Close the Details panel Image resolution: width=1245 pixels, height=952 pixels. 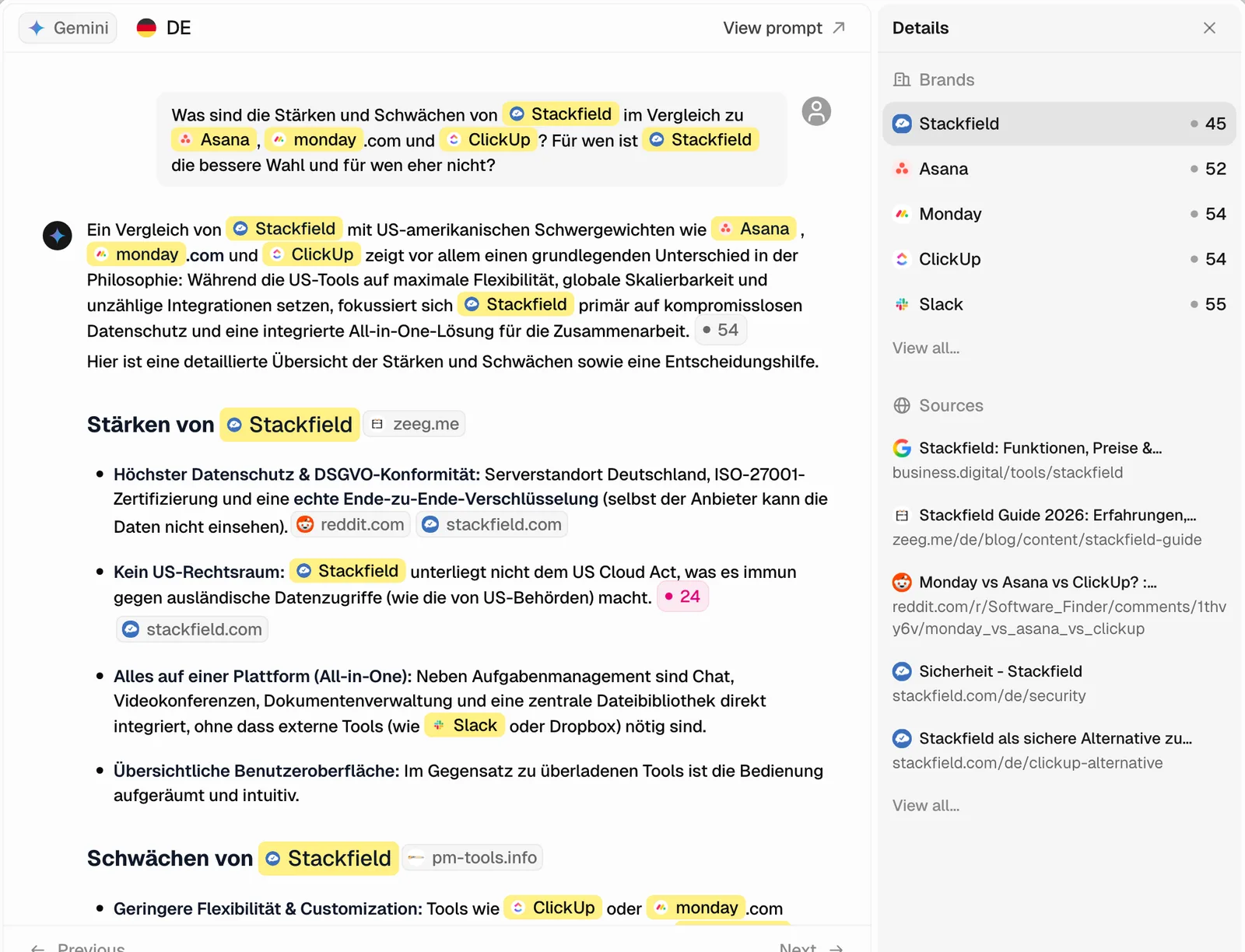tap(1209, 28)
